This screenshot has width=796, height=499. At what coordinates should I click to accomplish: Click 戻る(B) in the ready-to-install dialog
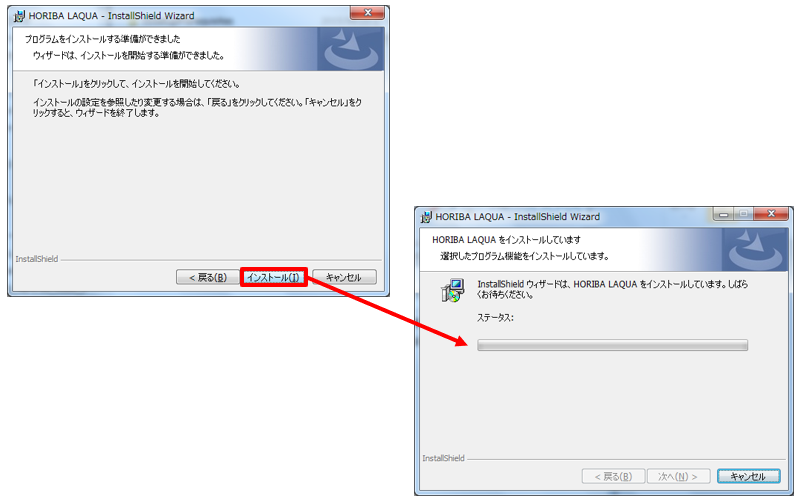pos(208,277)
